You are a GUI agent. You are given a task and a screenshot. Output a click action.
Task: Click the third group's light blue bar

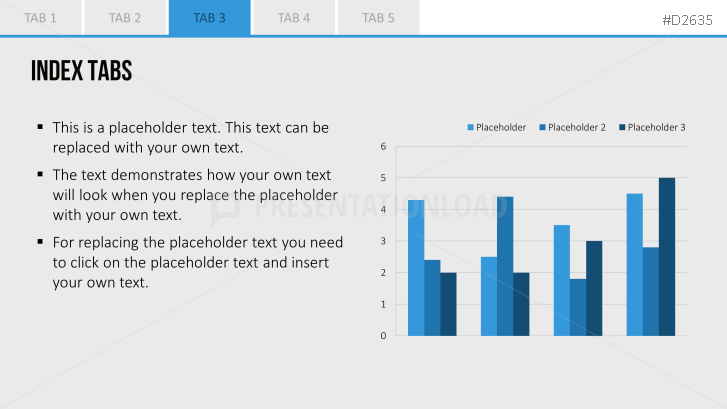click(561, 280)
